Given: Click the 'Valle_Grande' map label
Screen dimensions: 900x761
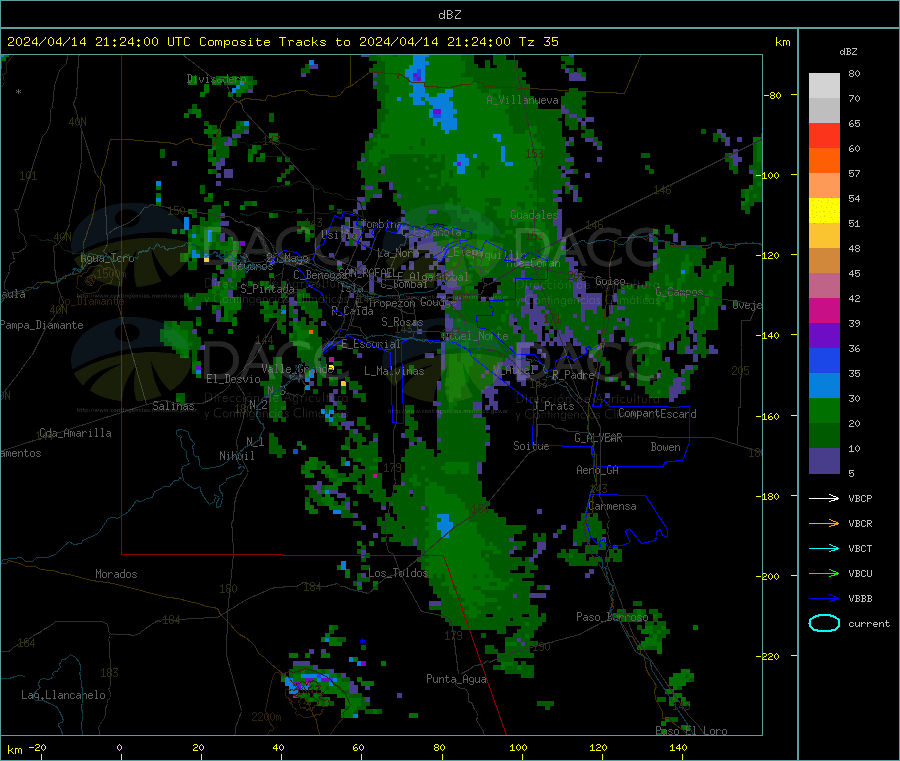Looking at the screenshot, I should (297, 368).
